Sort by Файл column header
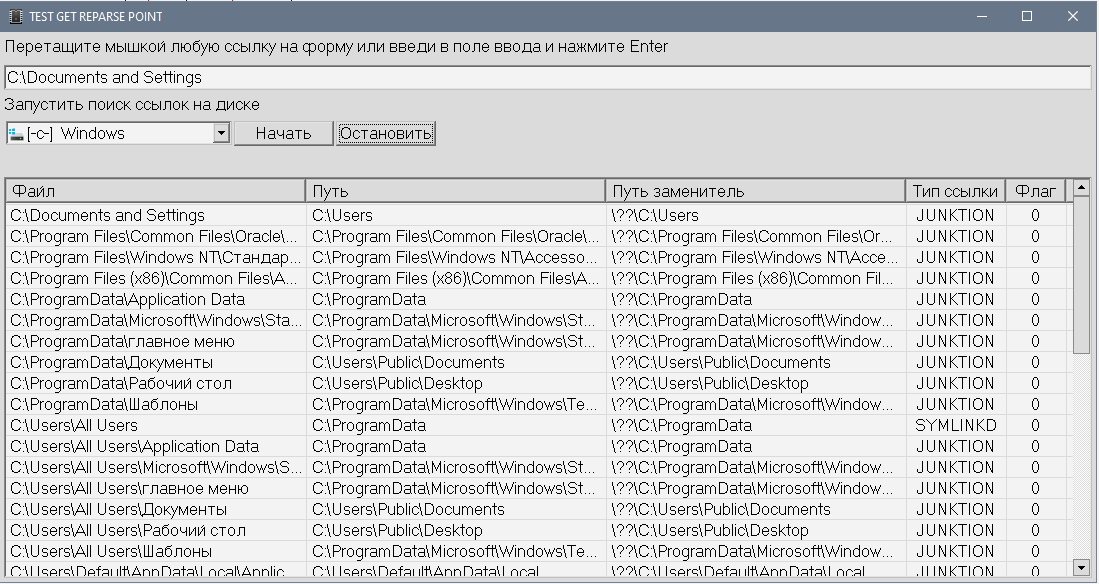Viewport: 1099px width, 584px height. tap(155, 191)
